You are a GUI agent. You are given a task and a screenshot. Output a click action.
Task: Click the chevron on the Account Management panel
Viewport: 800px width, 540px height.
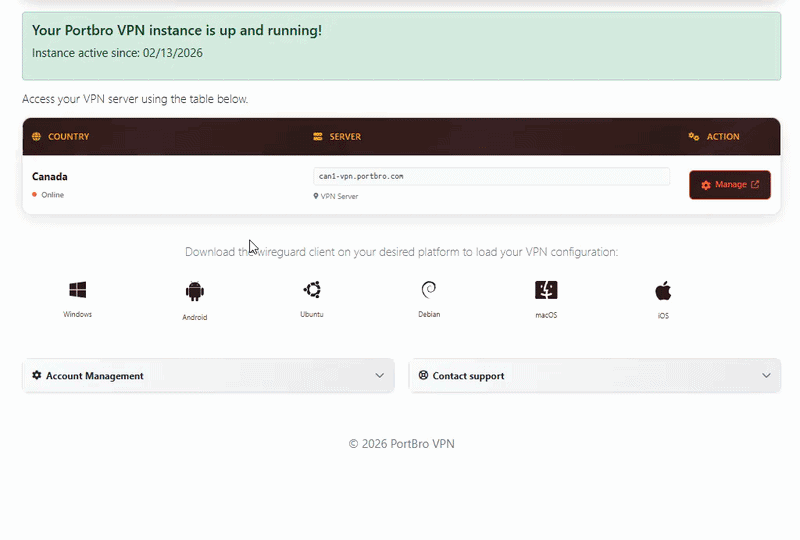pos(380,376)
